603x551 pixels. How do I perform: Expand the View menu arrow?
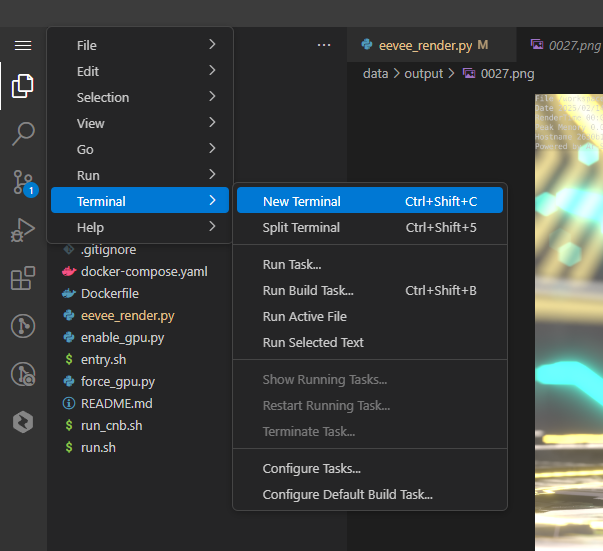[212, 123]
